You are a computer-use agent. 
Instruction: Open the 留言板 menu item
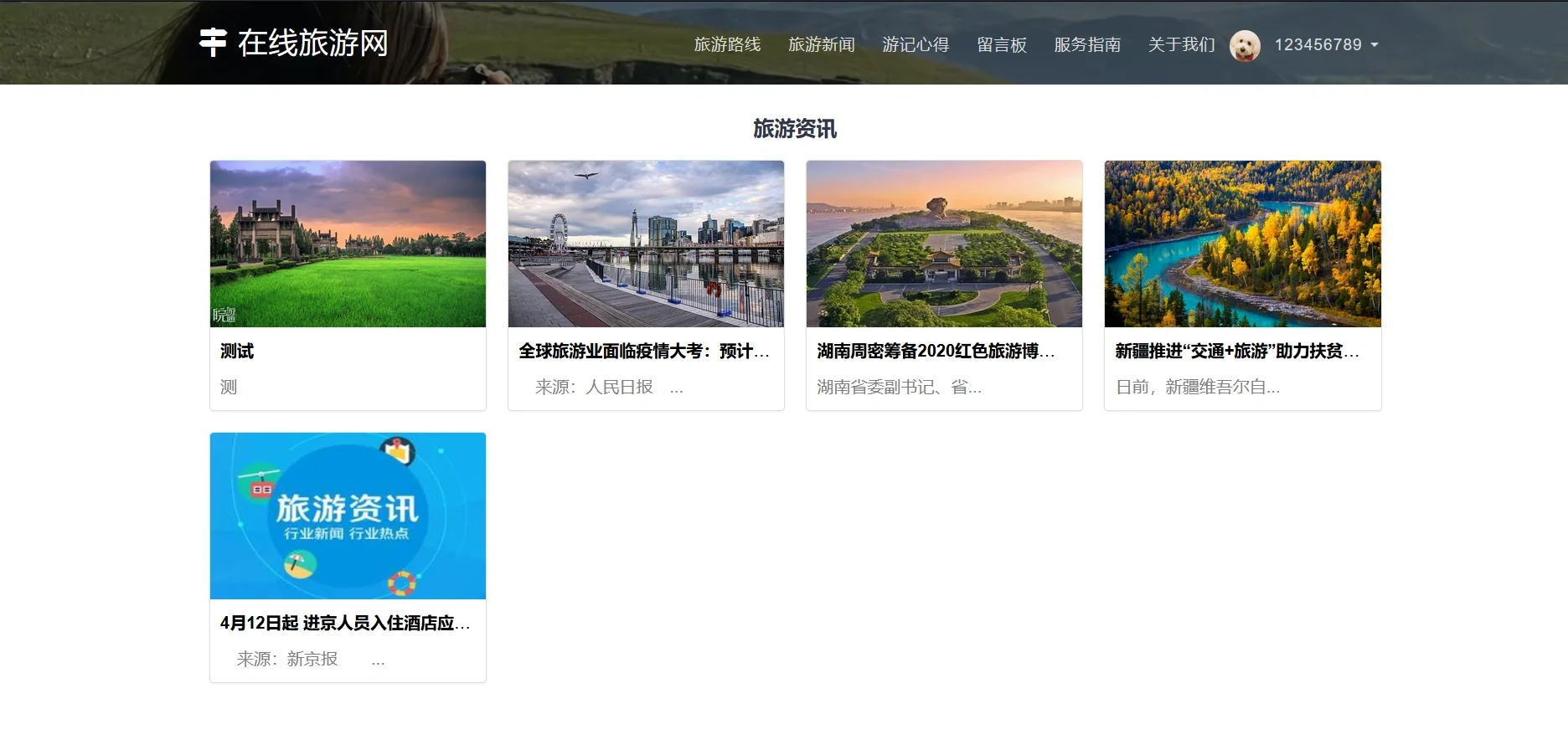tap(1002, 44)
